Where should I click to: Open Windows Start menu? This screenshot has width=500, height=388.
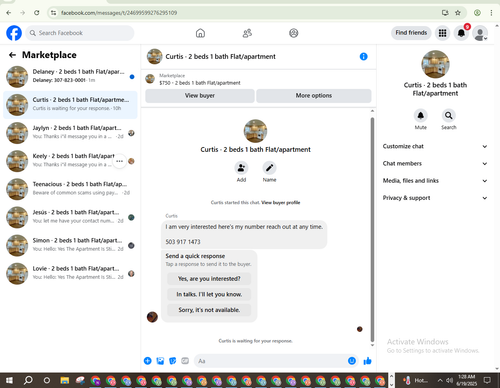(9, 380)
